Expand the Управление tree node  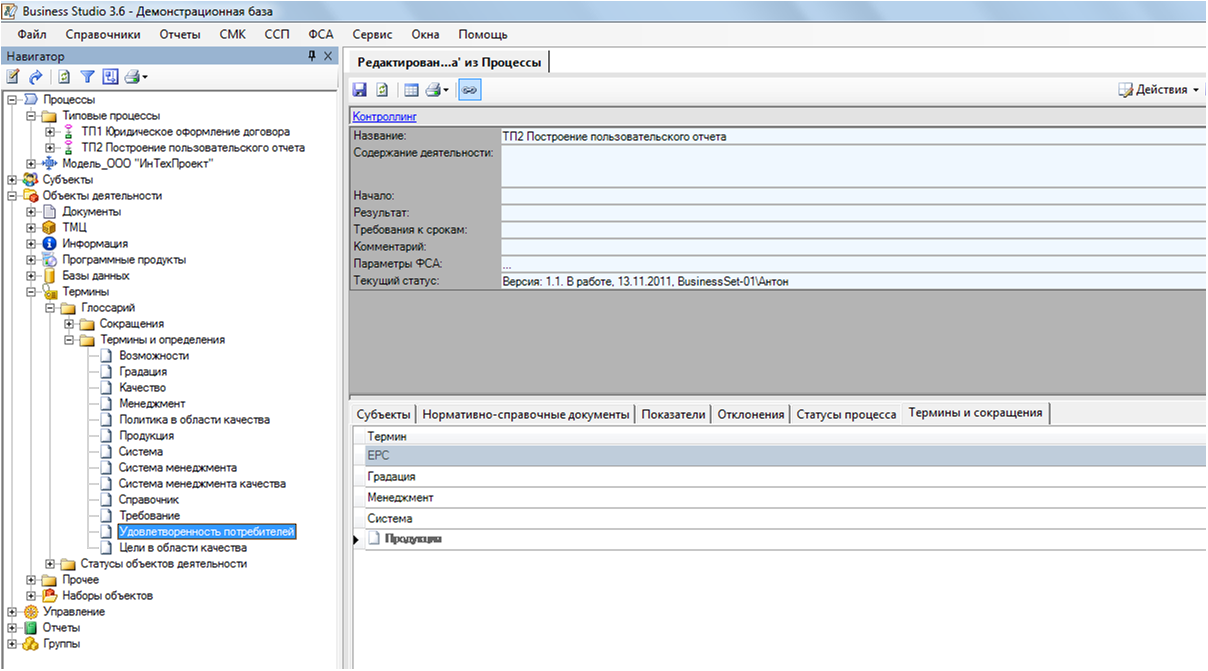coord(12,612)
